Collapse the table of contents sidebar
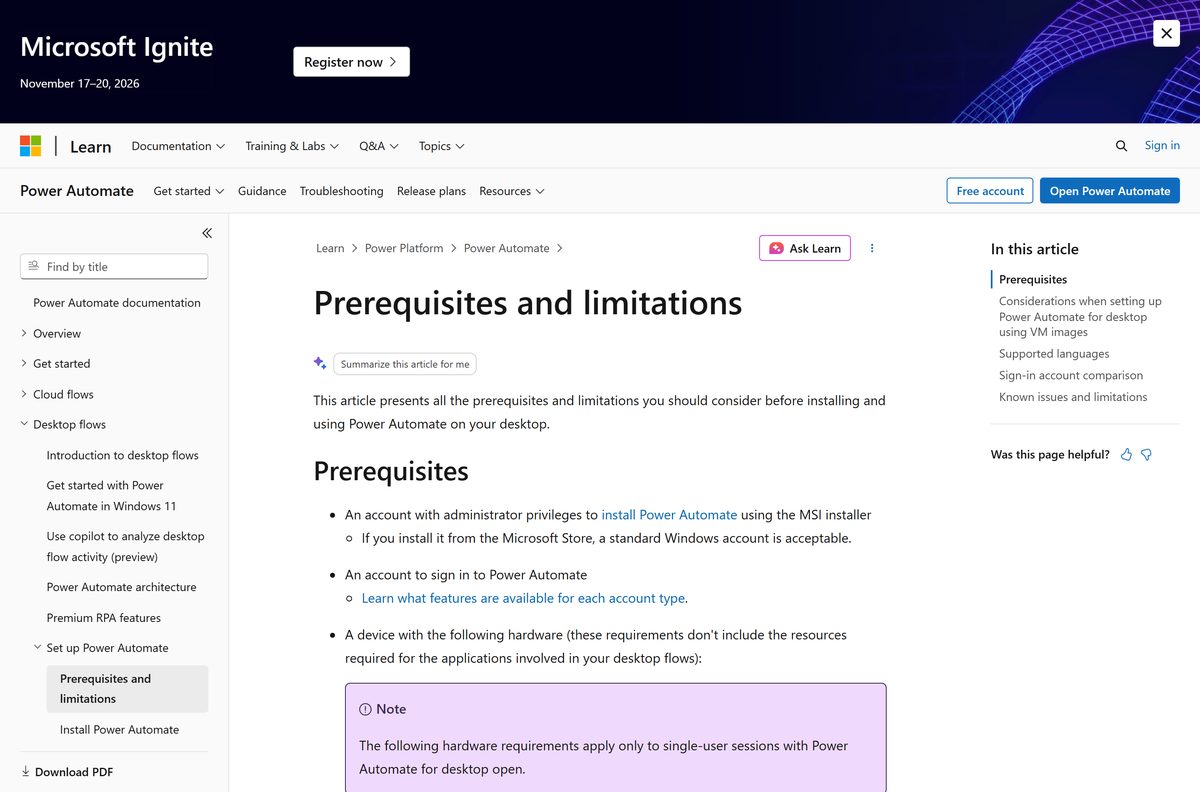 [x=207, y=233]
